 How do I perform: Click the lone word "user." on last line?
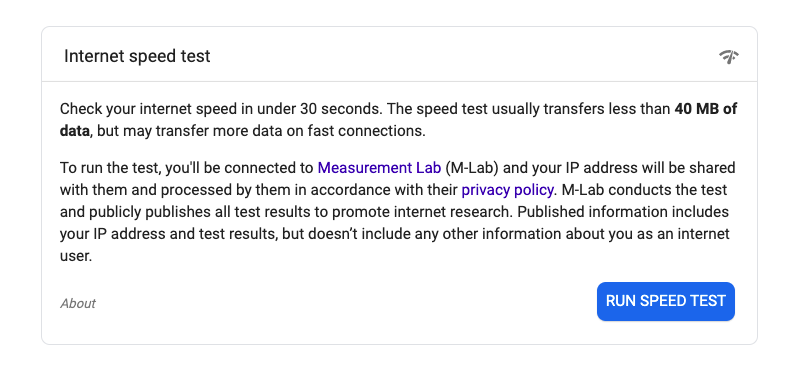[76, 256]
